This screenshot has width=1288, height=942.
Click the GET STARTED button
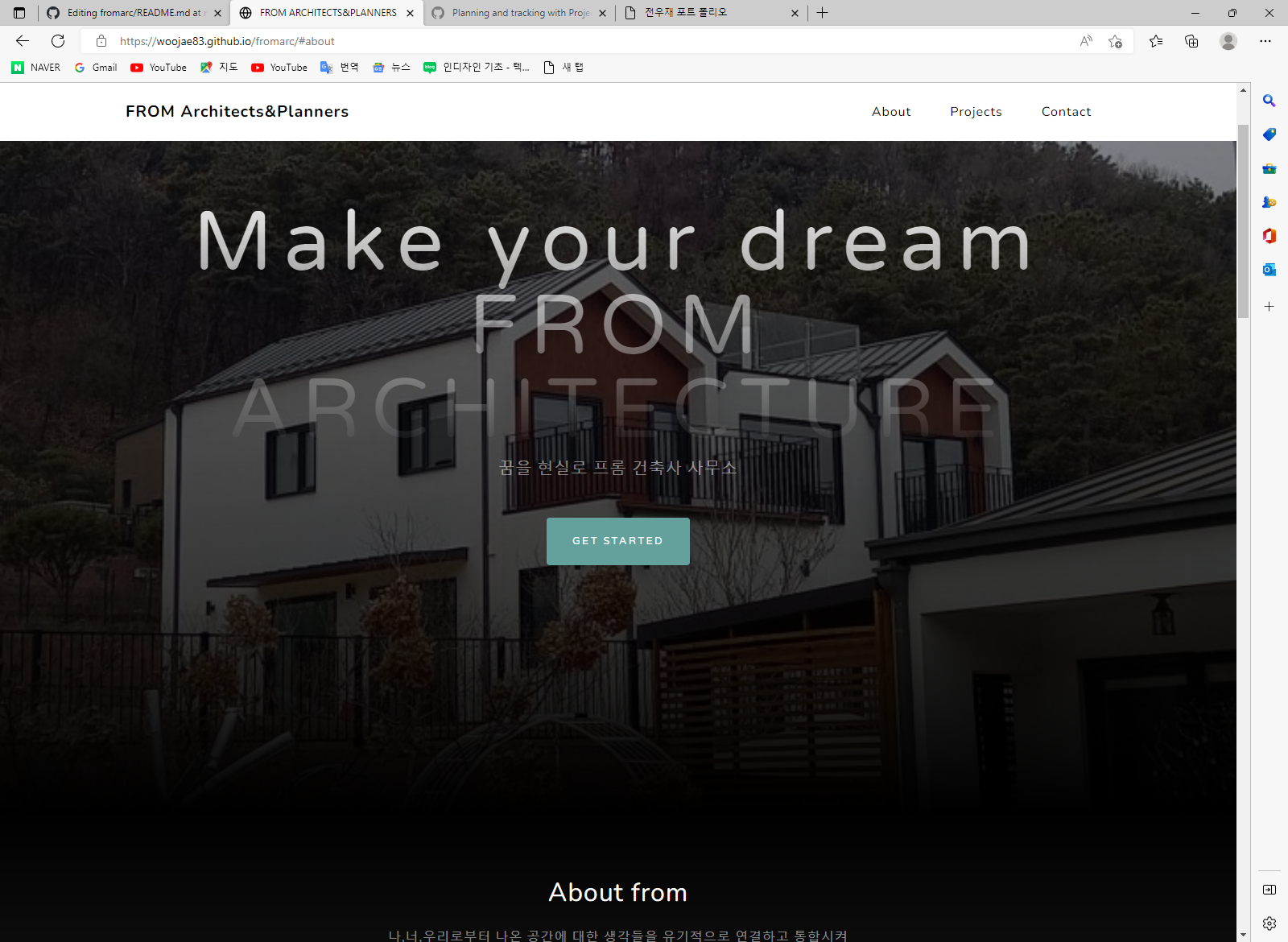tap(618, 541)
